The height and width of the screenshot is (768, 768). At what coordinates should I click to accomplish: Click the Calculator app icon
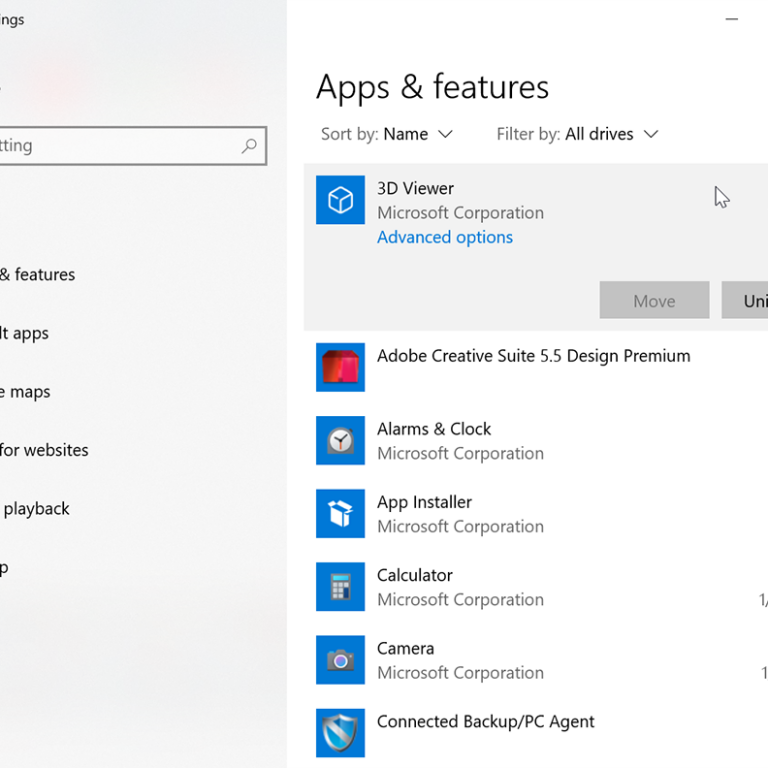(x=340, y=586)
